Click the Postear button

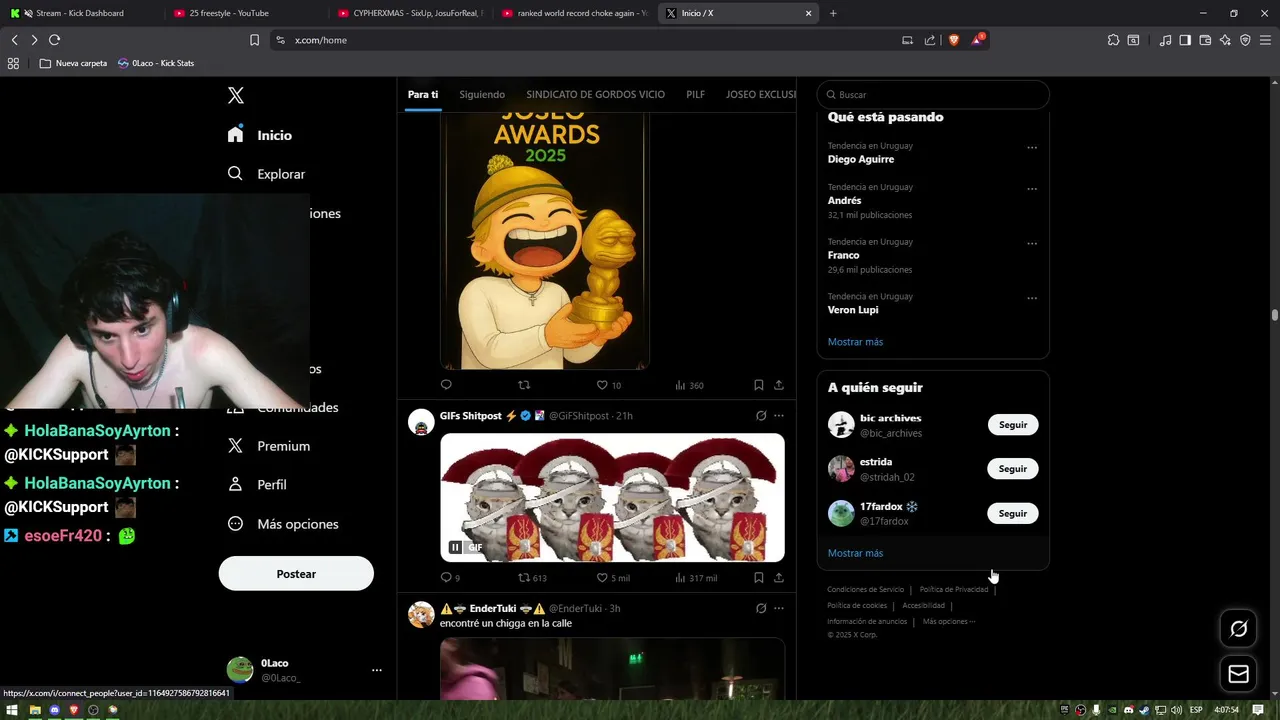click(296, 574)
